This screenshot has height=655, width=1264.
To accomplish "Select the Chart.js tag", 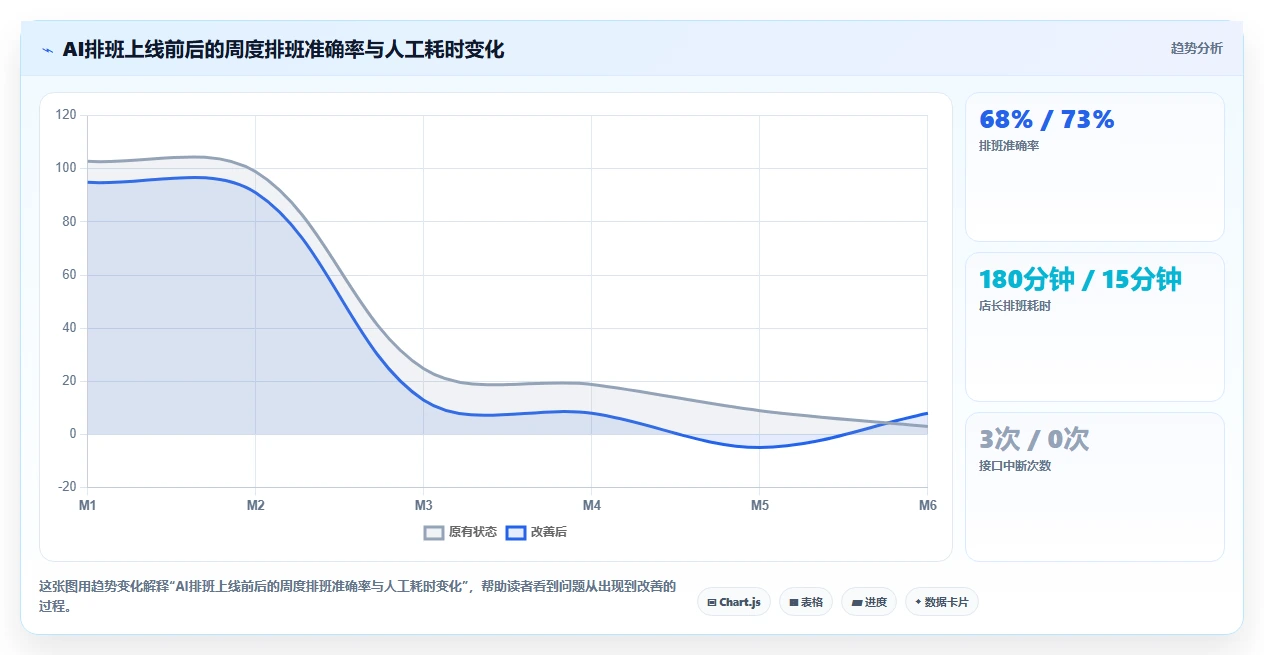I will click(733, 602).
